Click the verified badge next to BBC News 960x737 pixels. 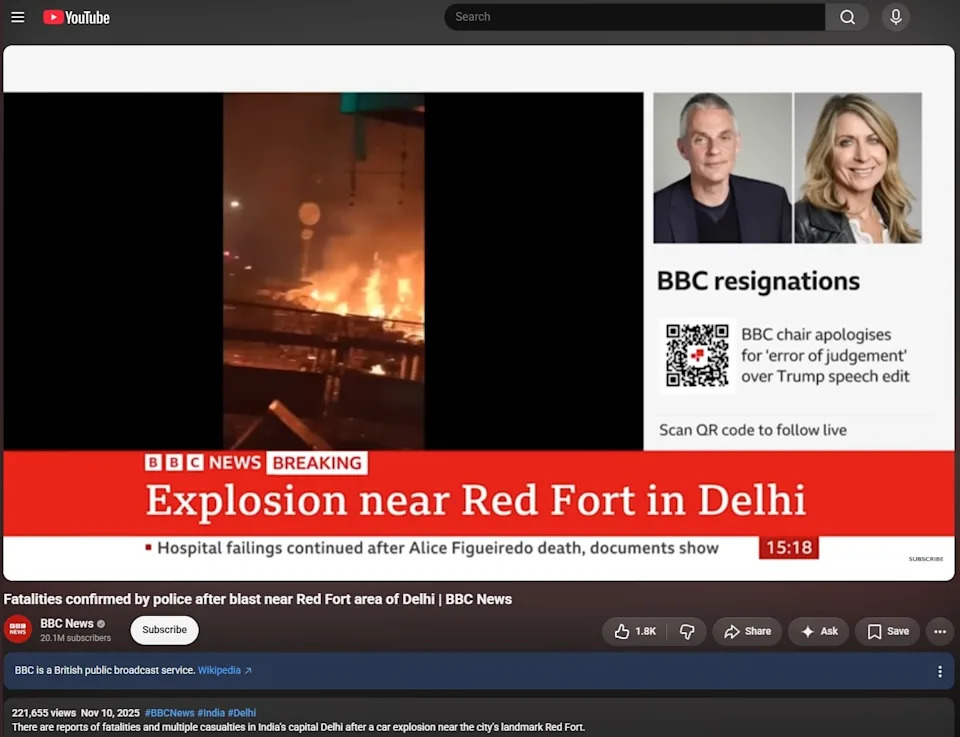pos(101,624)
